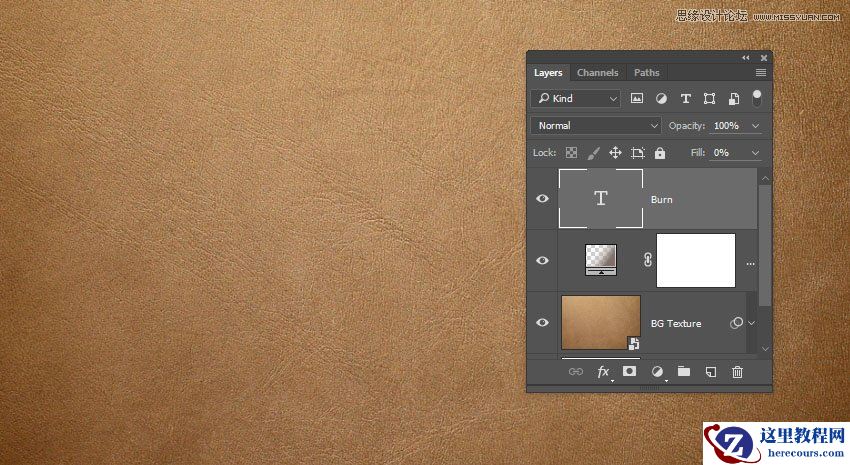Hide the Burn text layer
850x465 pixels.
[542, 198]
